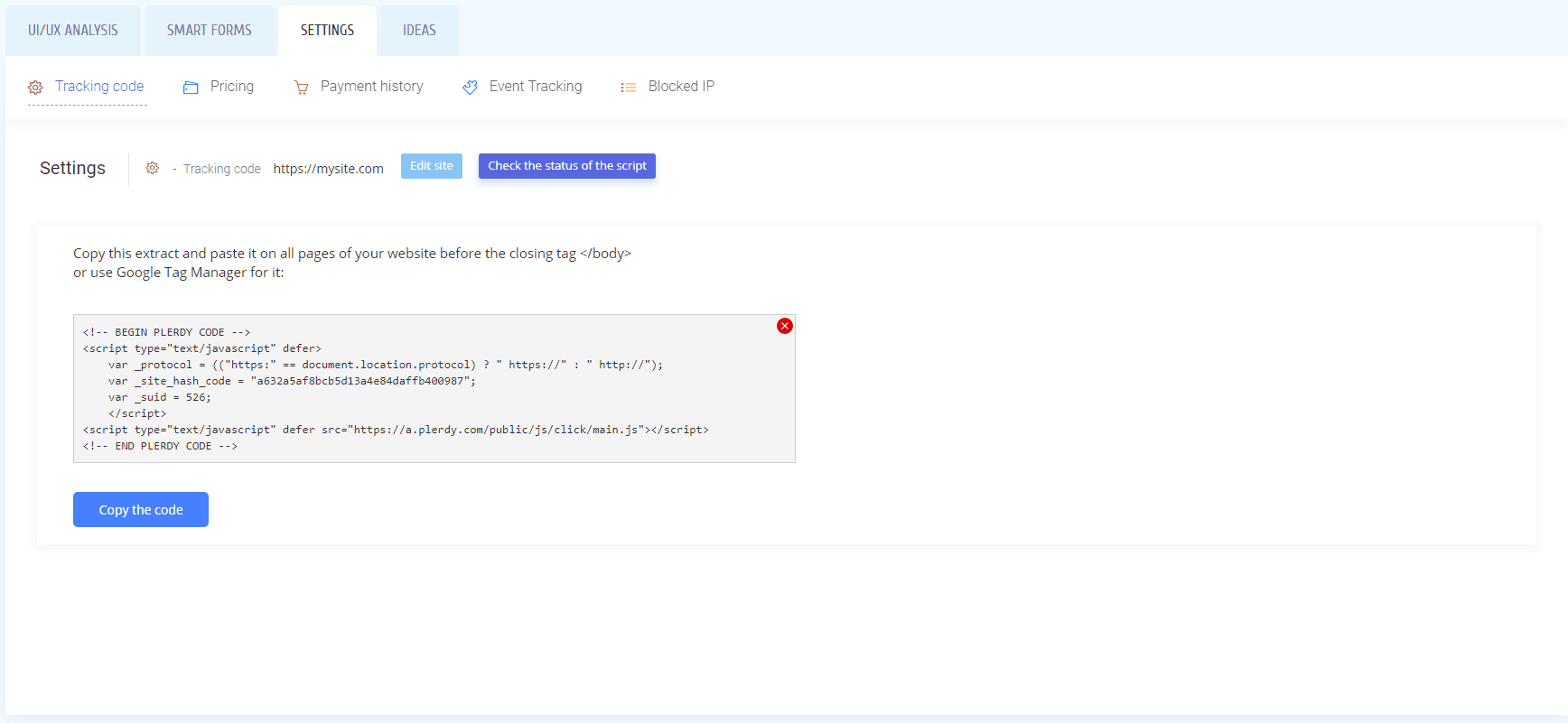Click inside the Plerdy code snippet box
1568x723 pixels.
tap(434, 389)
